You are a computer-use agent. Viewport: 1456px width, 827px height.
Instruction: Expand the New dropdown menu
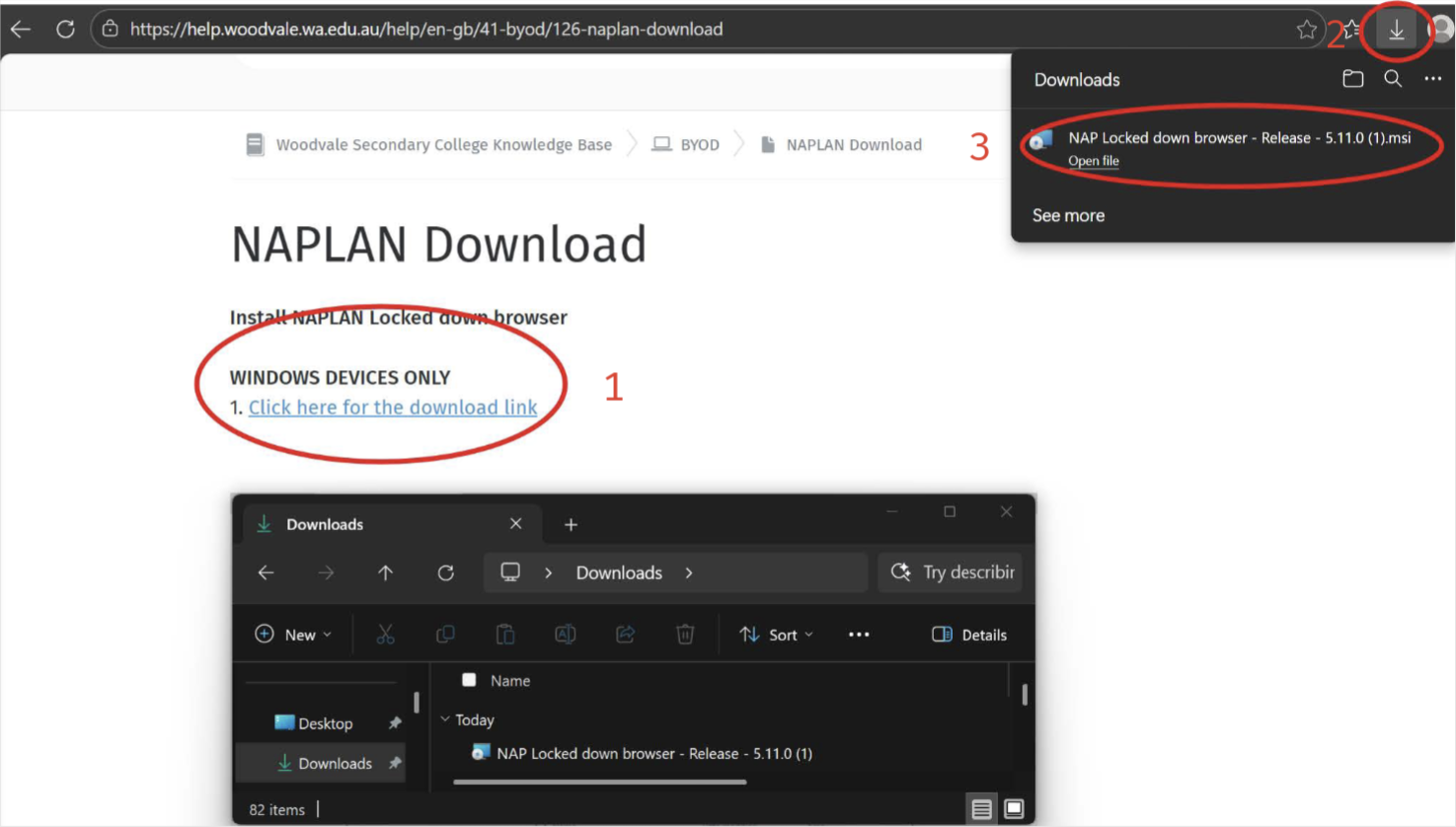click(x=293, y=635)
